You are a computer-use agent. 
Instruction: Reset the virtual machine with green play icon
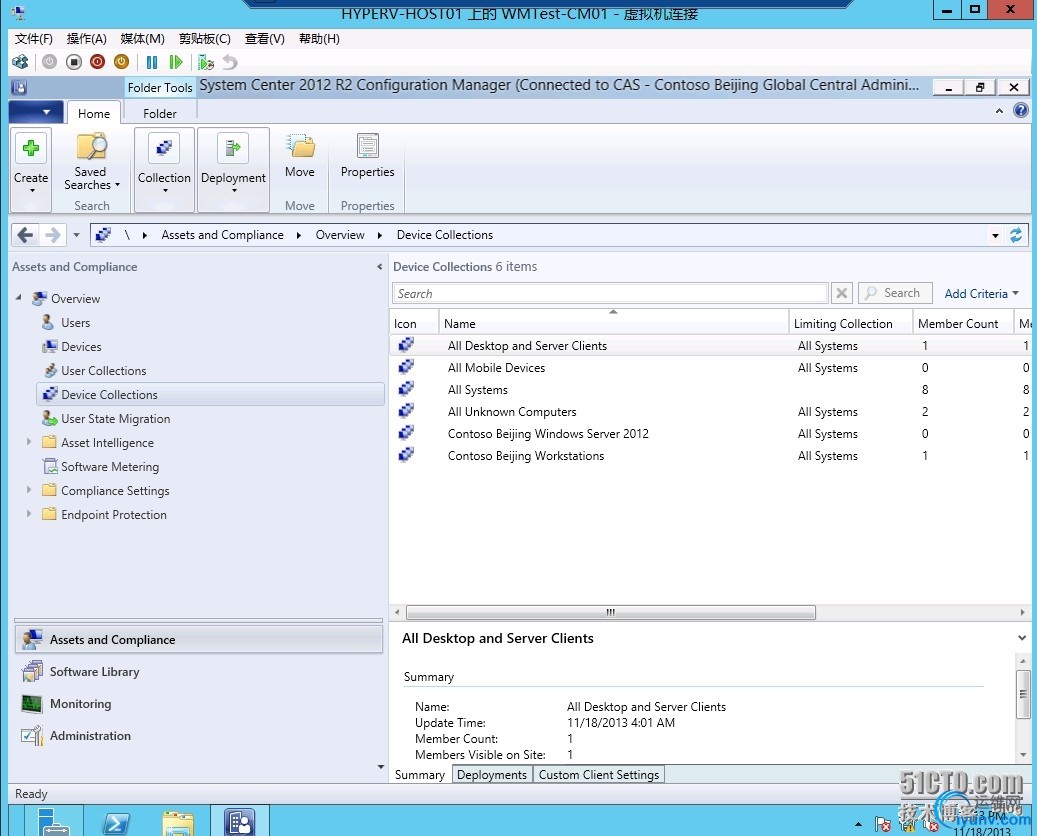(176, 62)
